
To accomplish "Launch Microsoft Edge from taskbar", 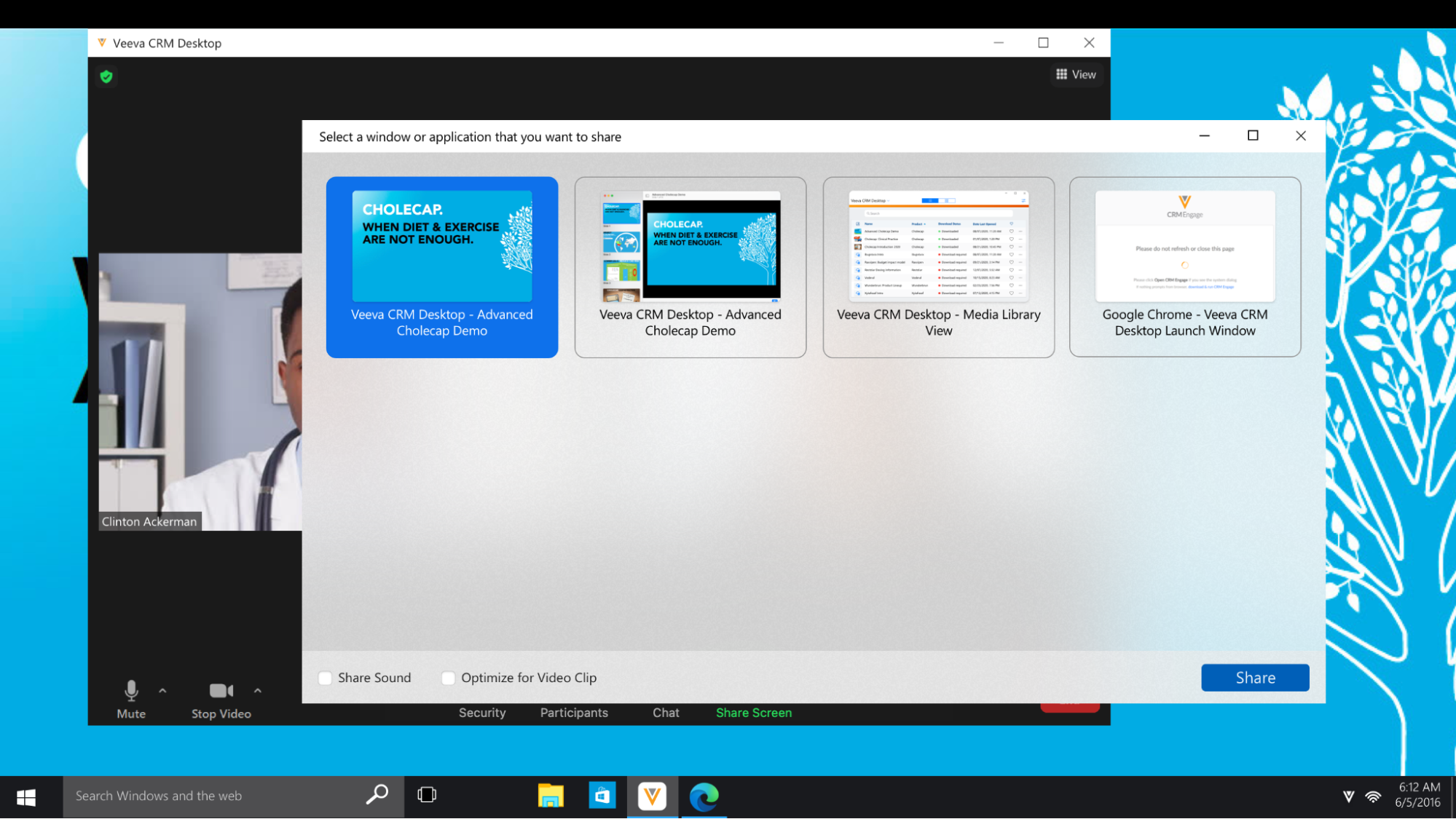I will [x=704, y=796].
